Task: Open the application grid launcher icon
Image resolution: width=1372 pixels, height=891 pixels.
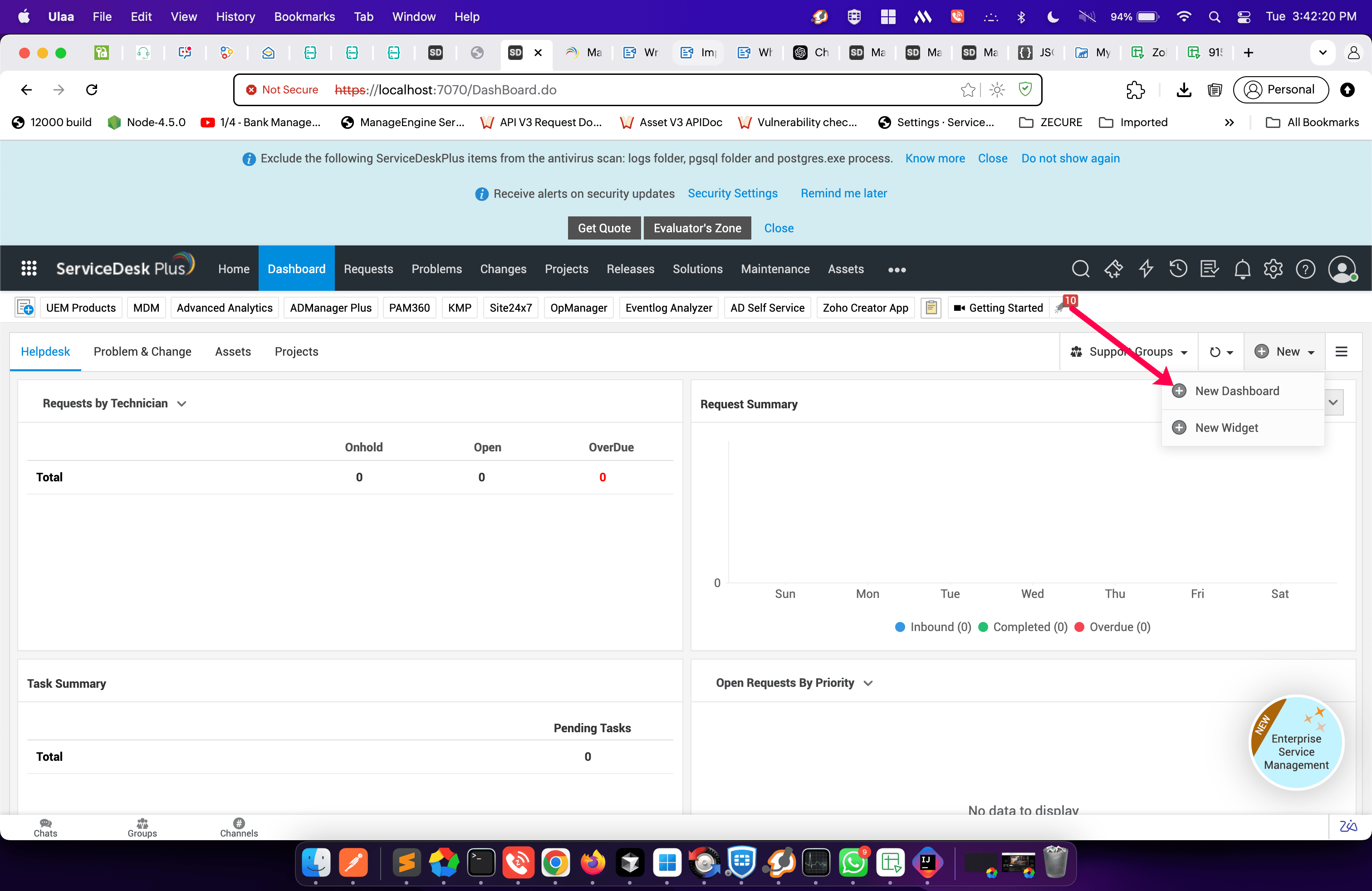Action: coord(29,269)
